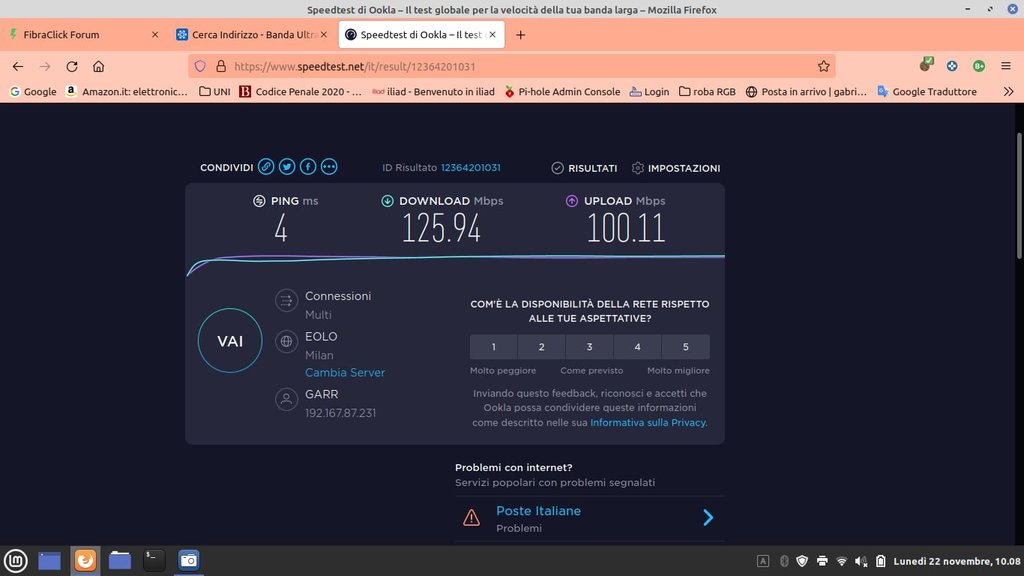Rate network availability as 3

pos(589,347)
